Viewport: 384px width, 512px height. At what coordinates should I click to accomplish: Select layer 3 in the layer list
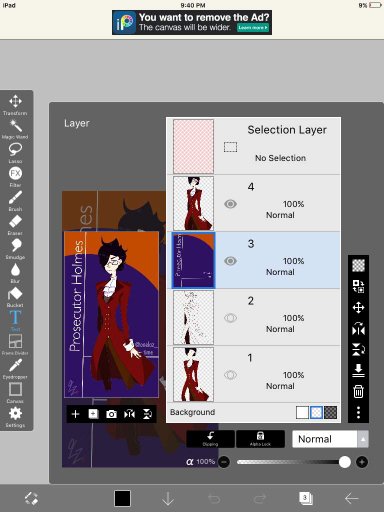click(253, 260)
